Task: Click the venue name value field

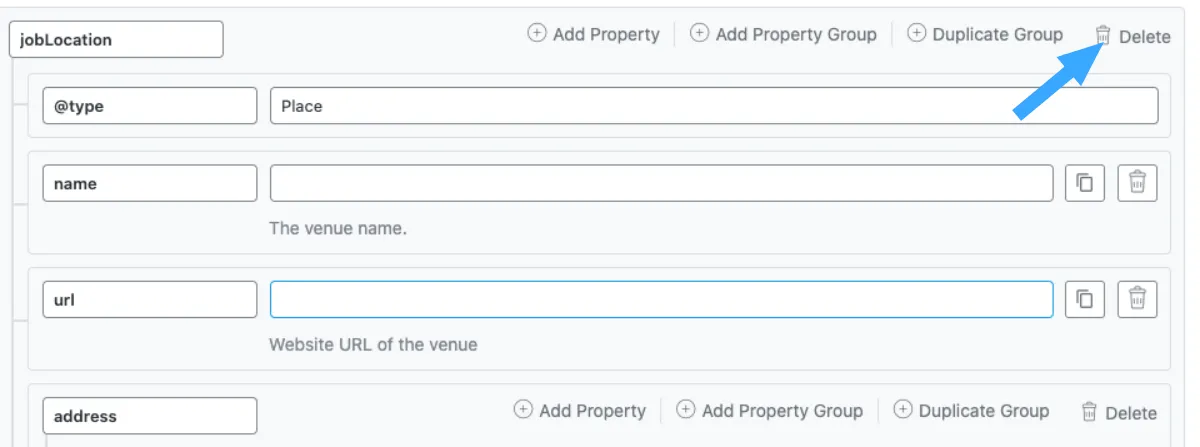Action: click(661, 183)
